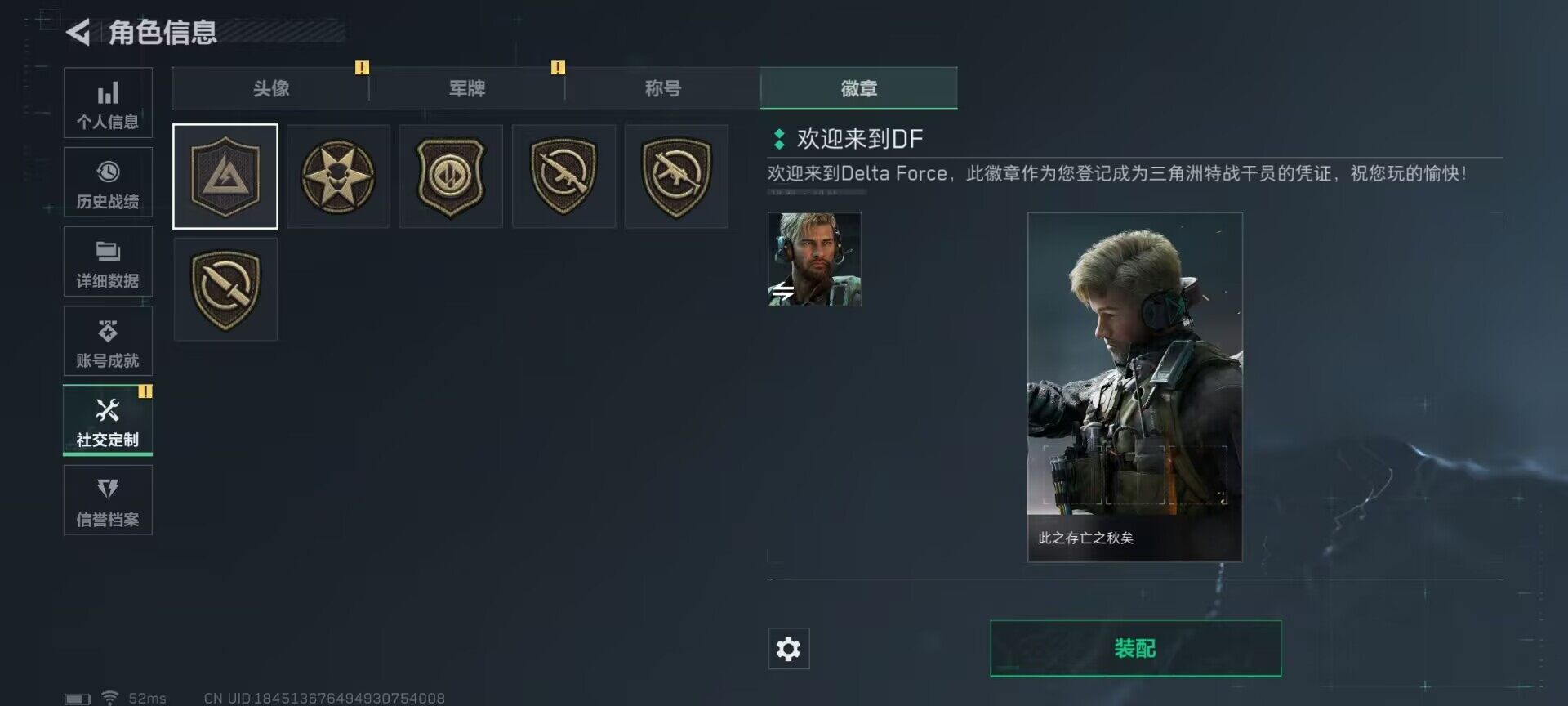Choose the submachine gun shield badge
Image resolution: width=1568 pixels, height=706 pixels.
(x=676, y=176)
